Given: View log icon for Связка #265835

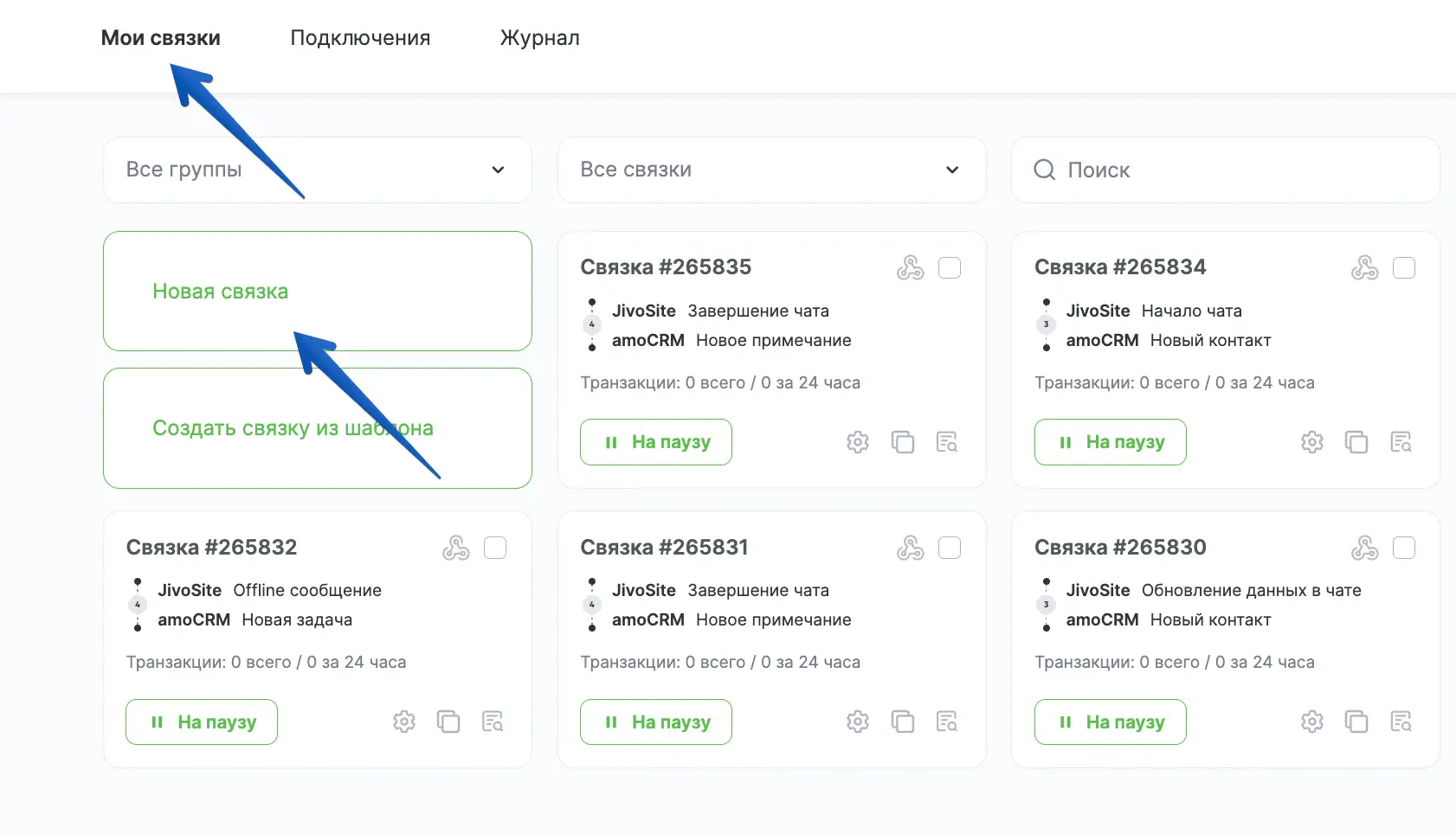Looking at the screenshot, I should click(947, 442).
